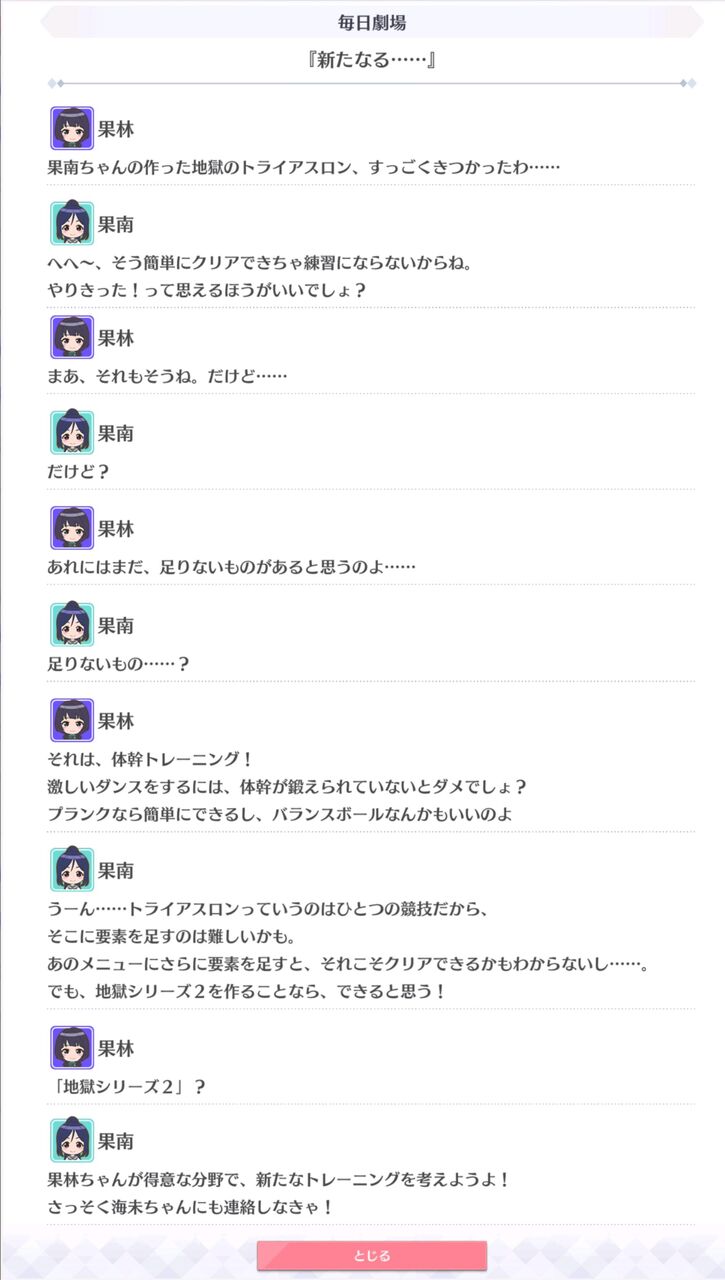The width and height of the screenshot is (725, 1280).
Task: Tap 果南 avatar above うーん……トライアスロン line
Action: [72, 870]
